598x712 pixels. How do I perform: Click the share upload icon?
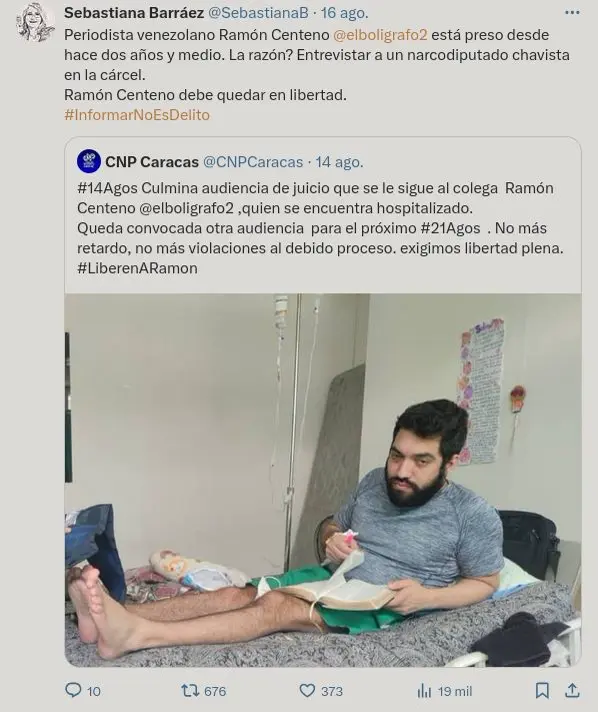pyautogui.click(x=572, y=691)
